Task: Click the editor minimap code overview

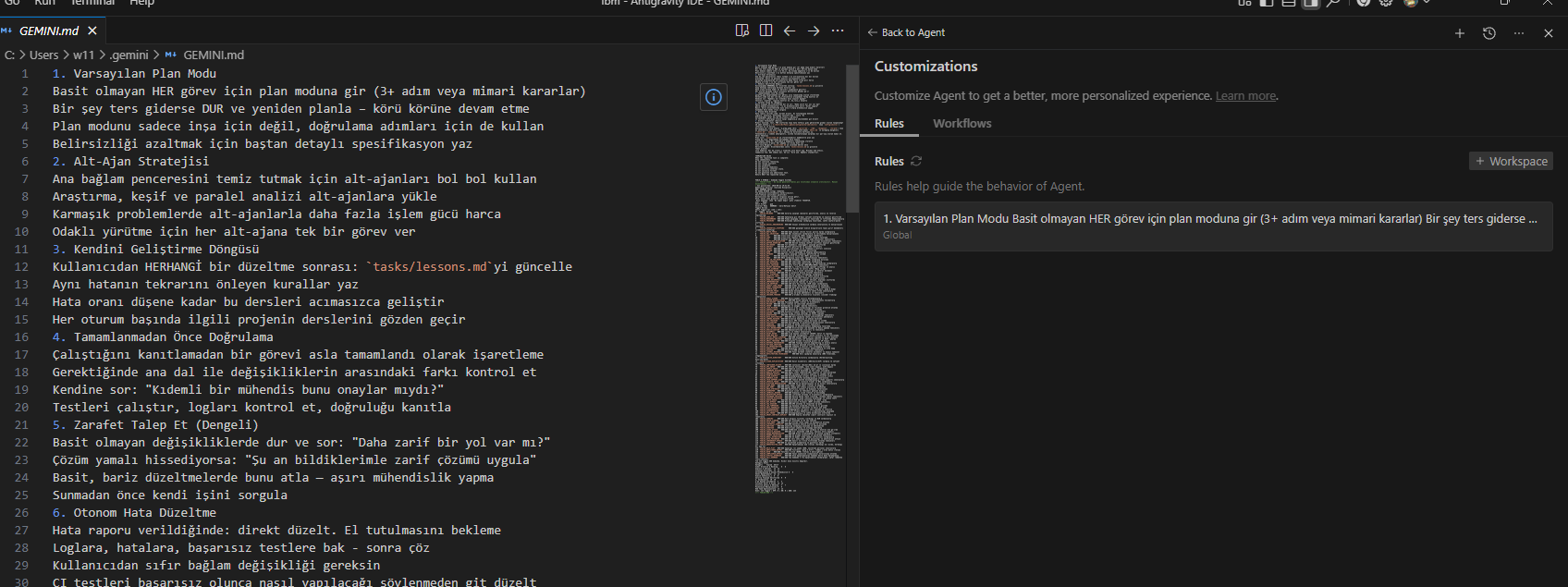Action: click(x=799, y=277)
